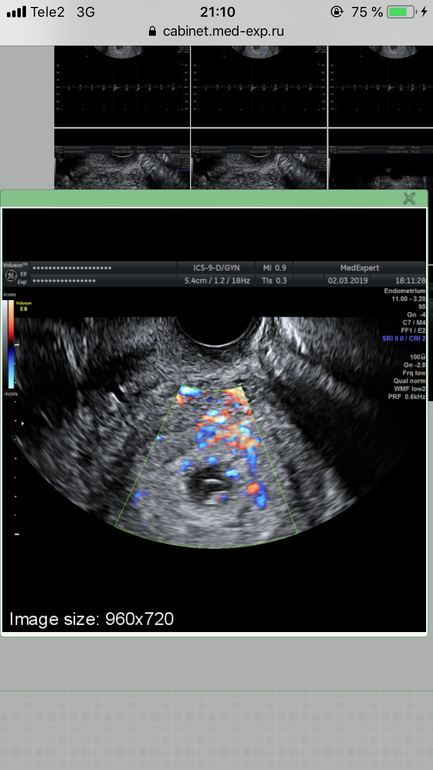Tap the green battery icon
The width and height of the screenshot is (433, 770).
tap(402, 12)
